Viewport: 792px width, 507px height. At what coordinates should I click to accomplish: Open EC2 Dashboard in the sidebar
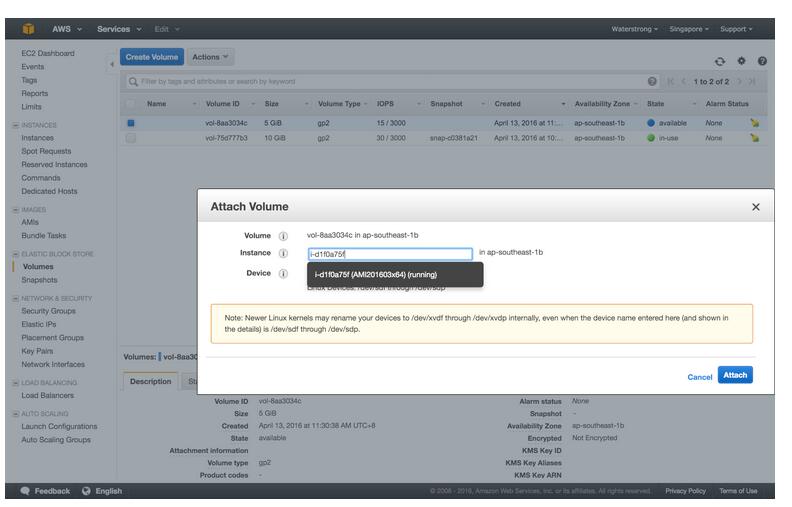point(47,54)
